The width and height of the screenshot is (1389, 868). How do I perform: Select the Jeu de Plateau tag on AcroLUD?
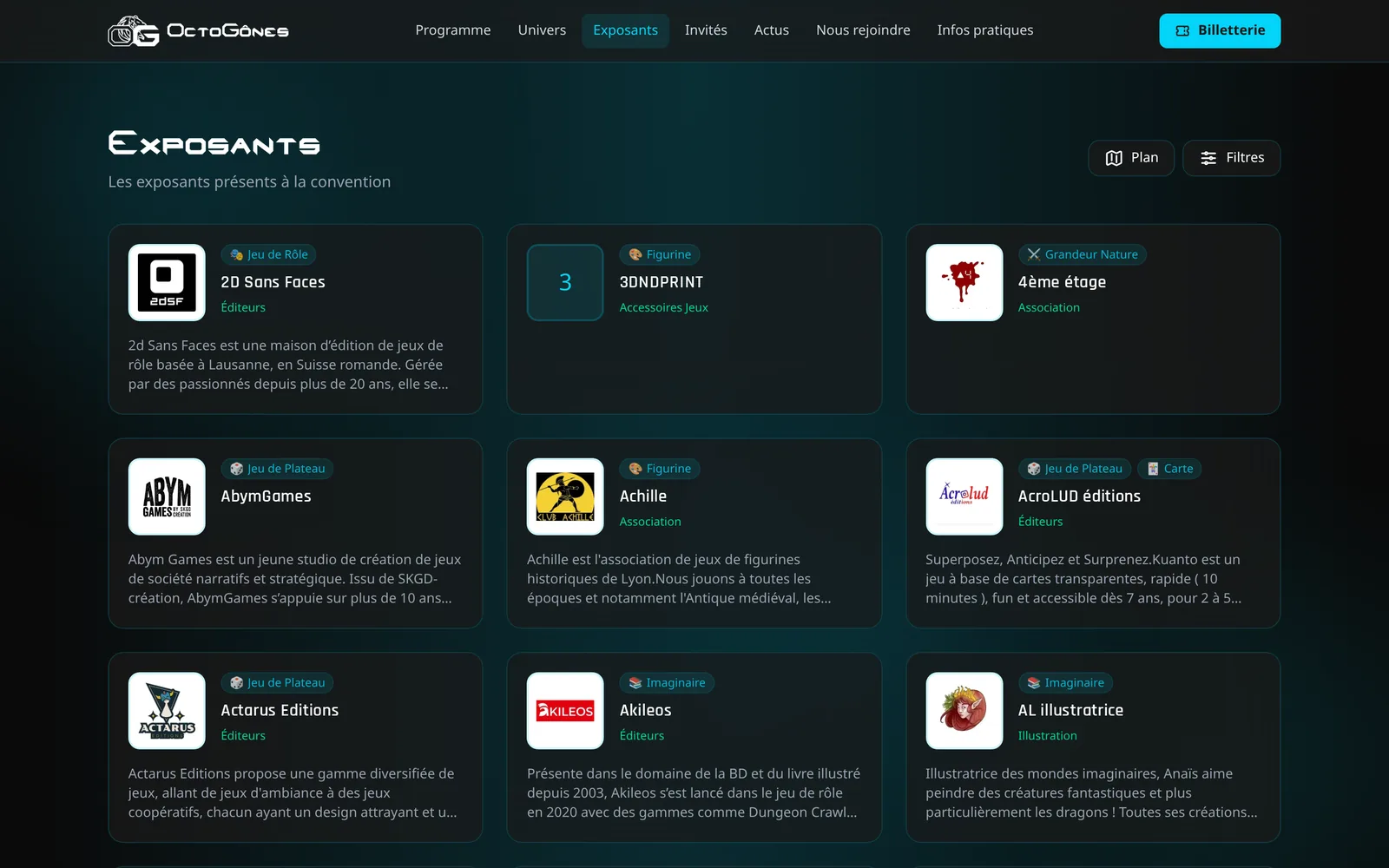click(1075, 469)
